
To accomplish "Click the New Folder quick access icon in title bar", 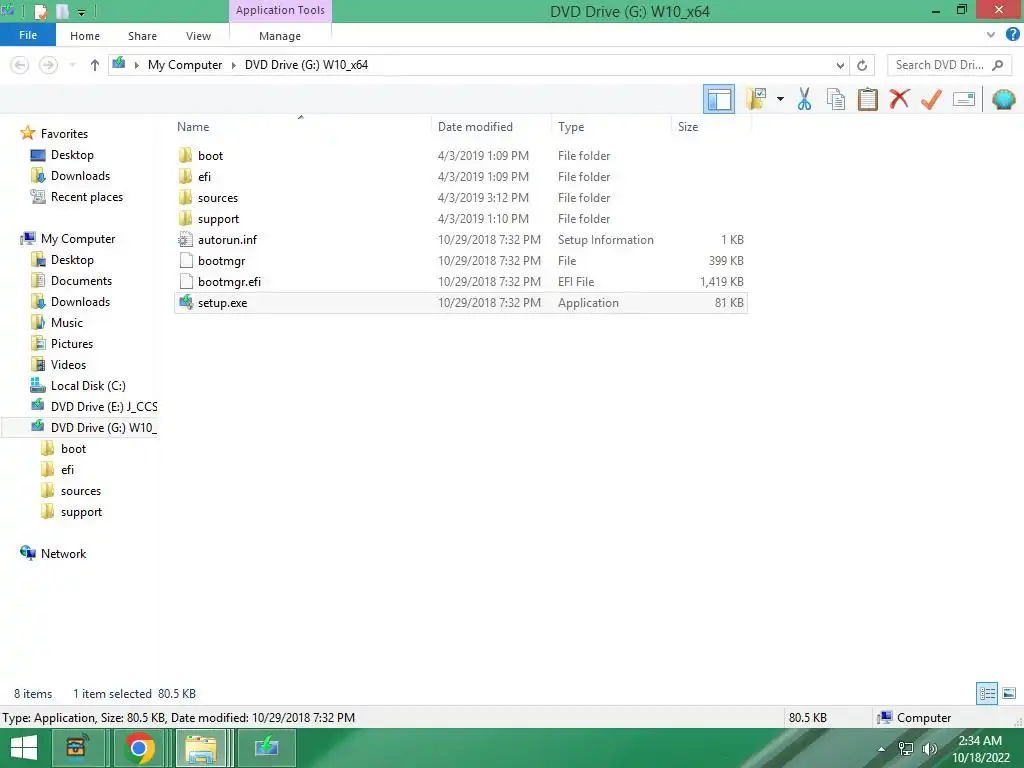I will click(x=63, y=11).
